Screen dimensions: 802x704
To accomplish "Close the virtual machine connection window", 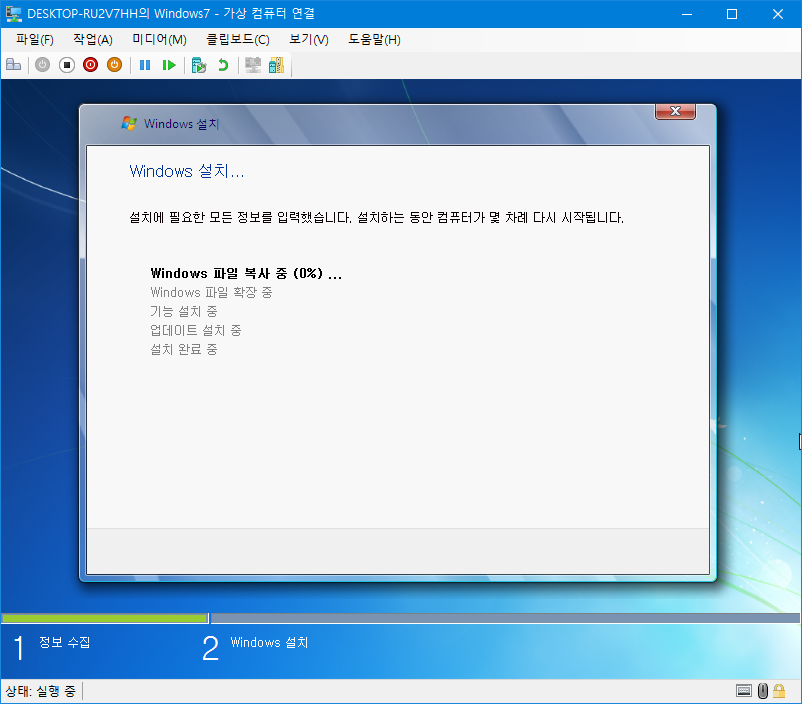I will tap(777, 14).
